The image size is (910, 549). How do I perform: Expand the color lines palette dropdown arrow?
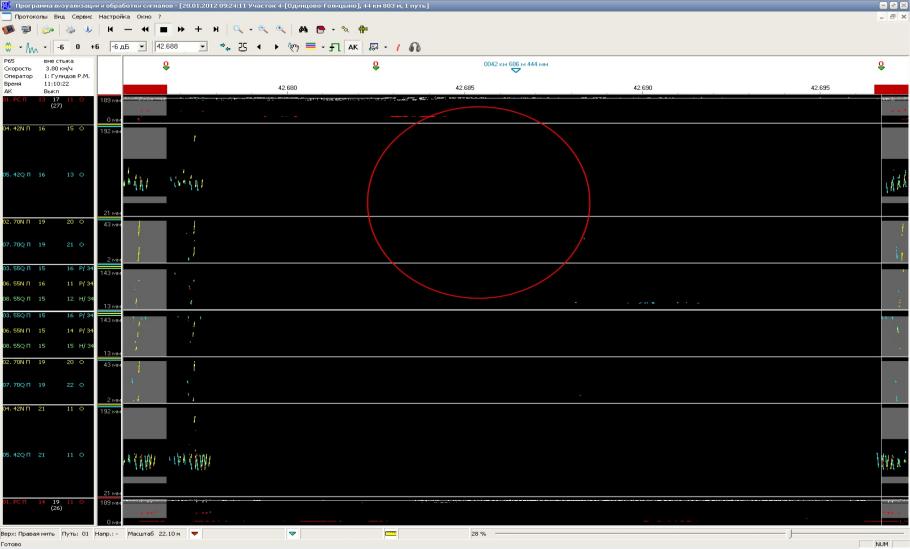pos(323,47)
